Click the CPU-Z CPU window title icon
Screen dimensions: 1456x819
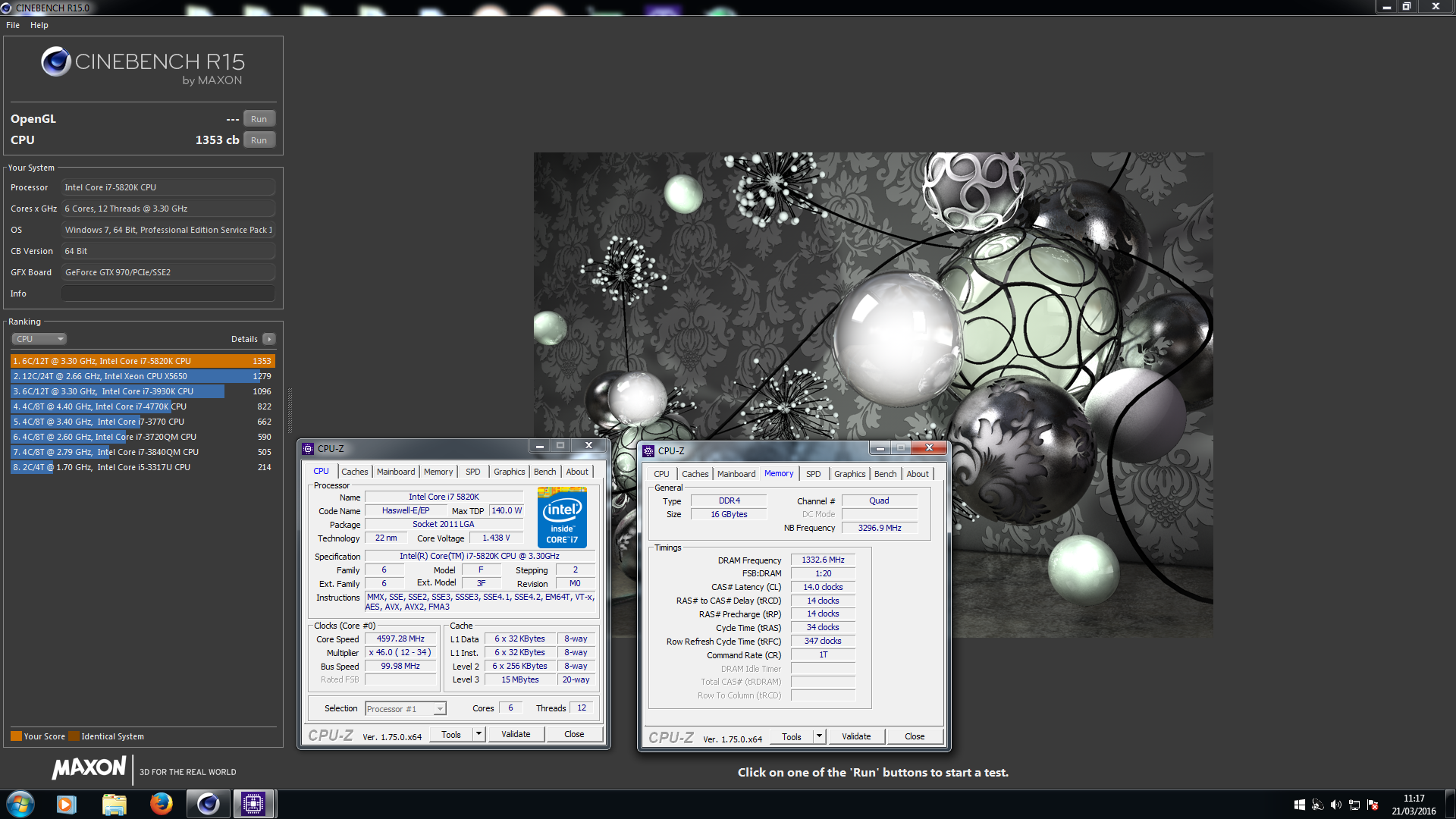pos(308,449)
